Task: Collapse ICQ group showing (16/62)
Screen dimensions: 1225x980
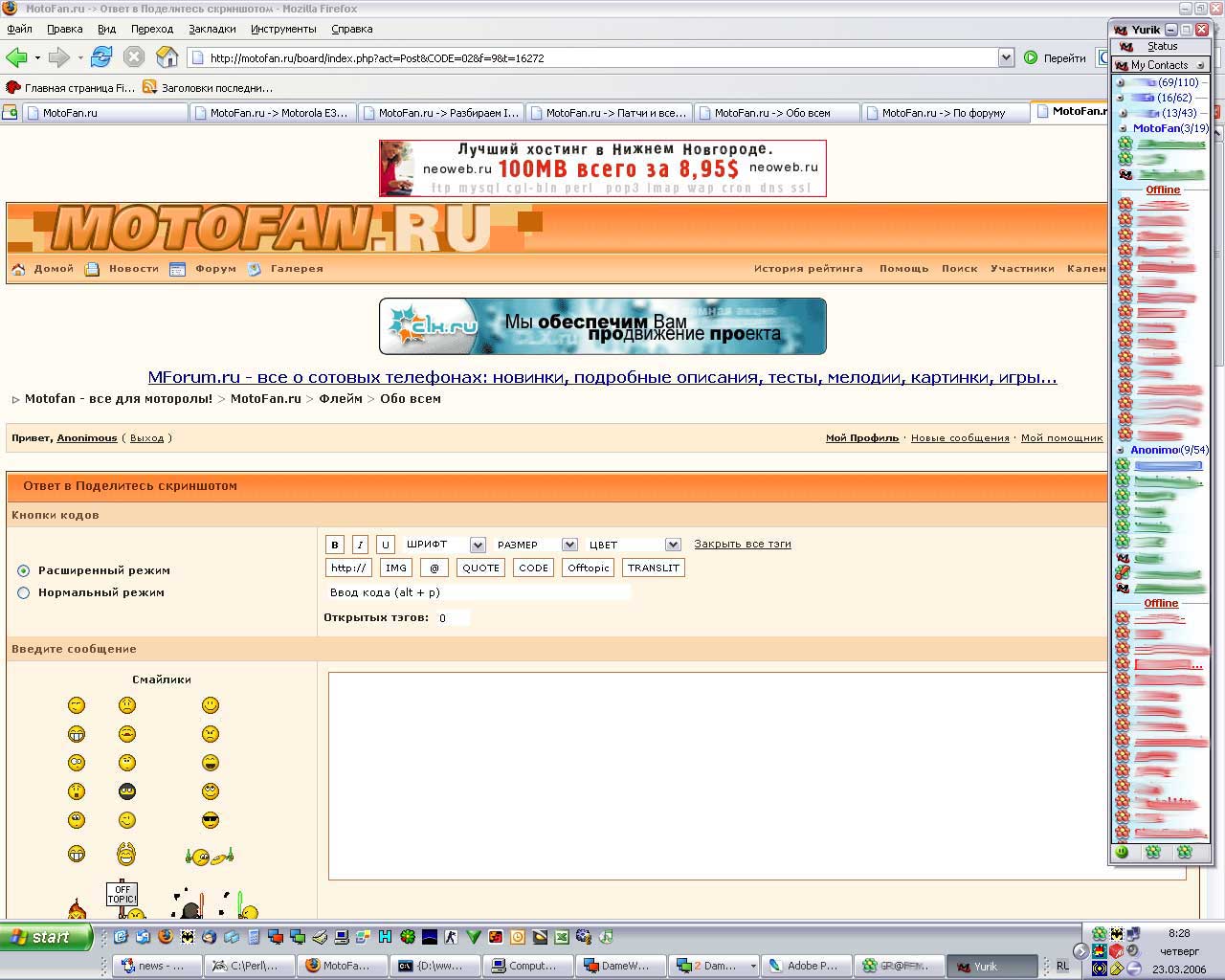Action: click(1121, 98)
